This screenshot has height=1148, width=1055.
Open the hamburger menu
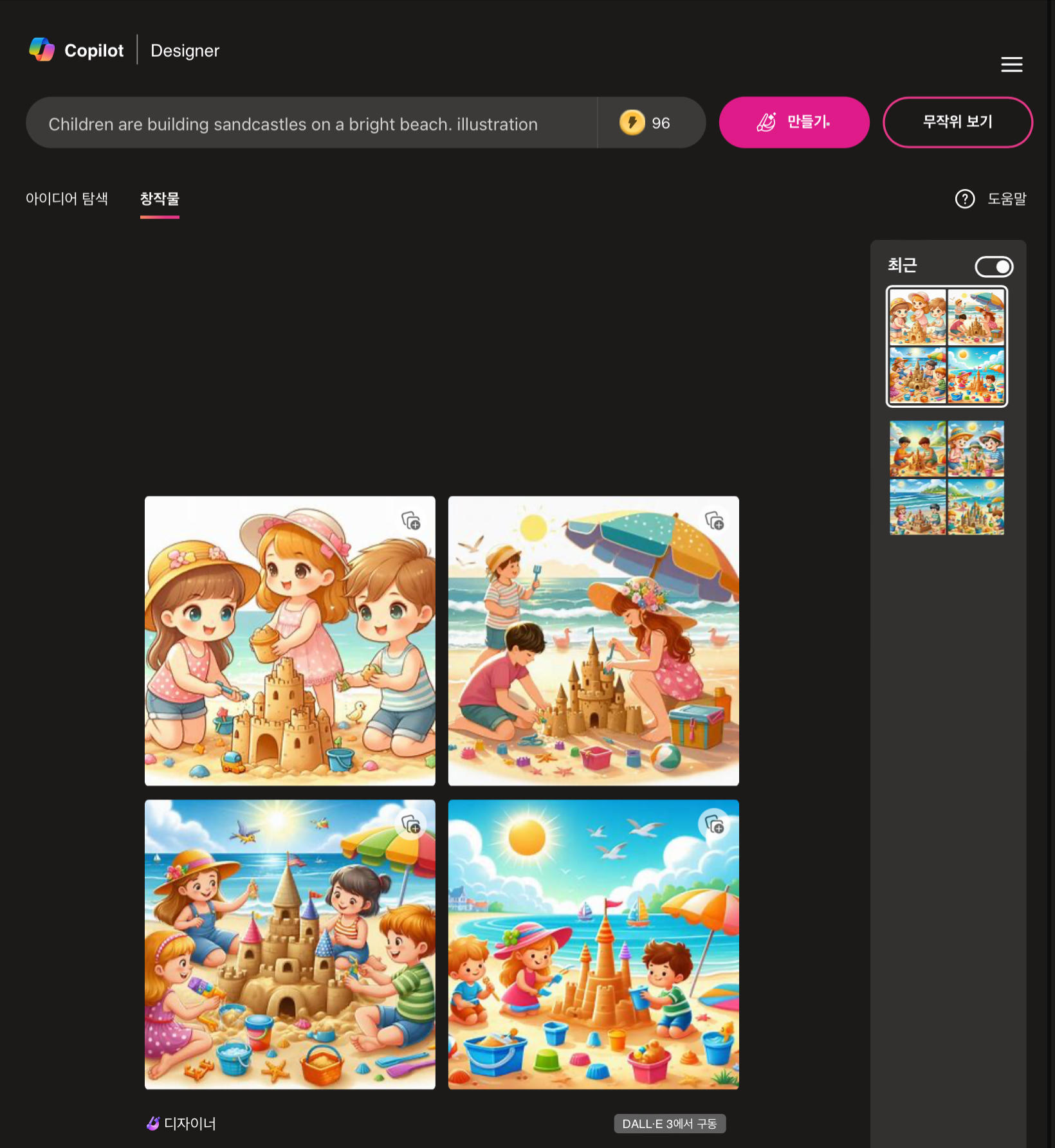pos(1011,64)
